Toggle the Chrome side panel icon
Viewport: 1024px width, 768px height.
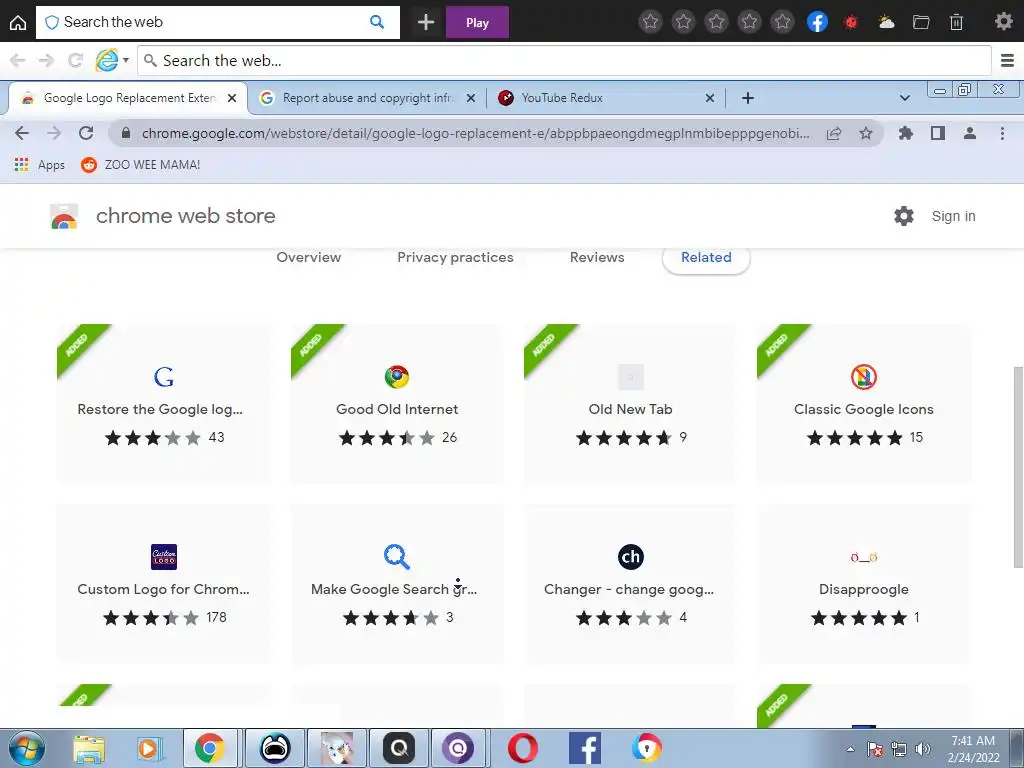(x=938, y=133)
